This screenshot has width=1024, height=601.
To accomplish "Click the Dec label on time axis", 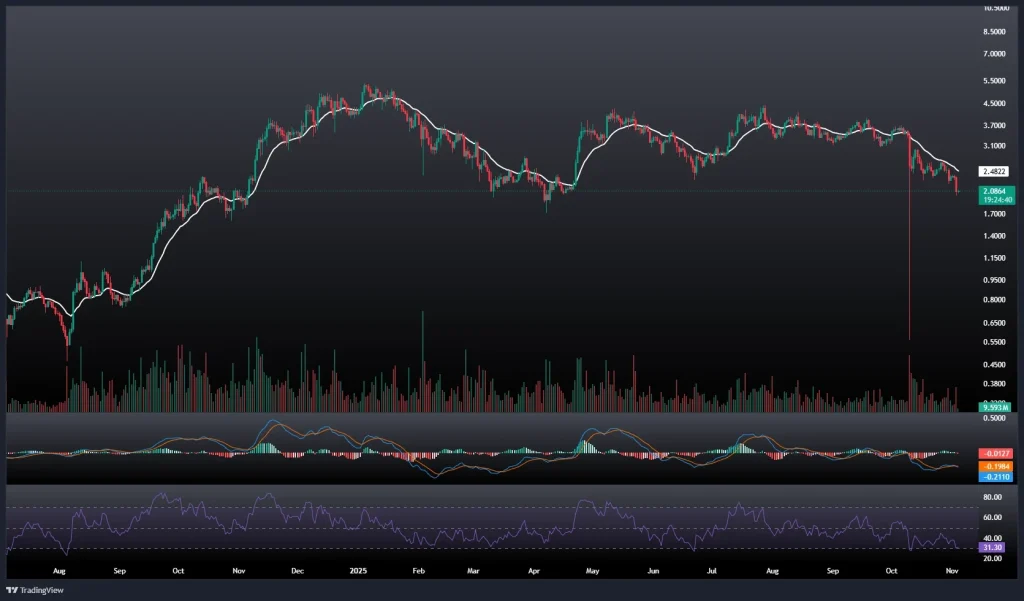I will tap(297, 572).
